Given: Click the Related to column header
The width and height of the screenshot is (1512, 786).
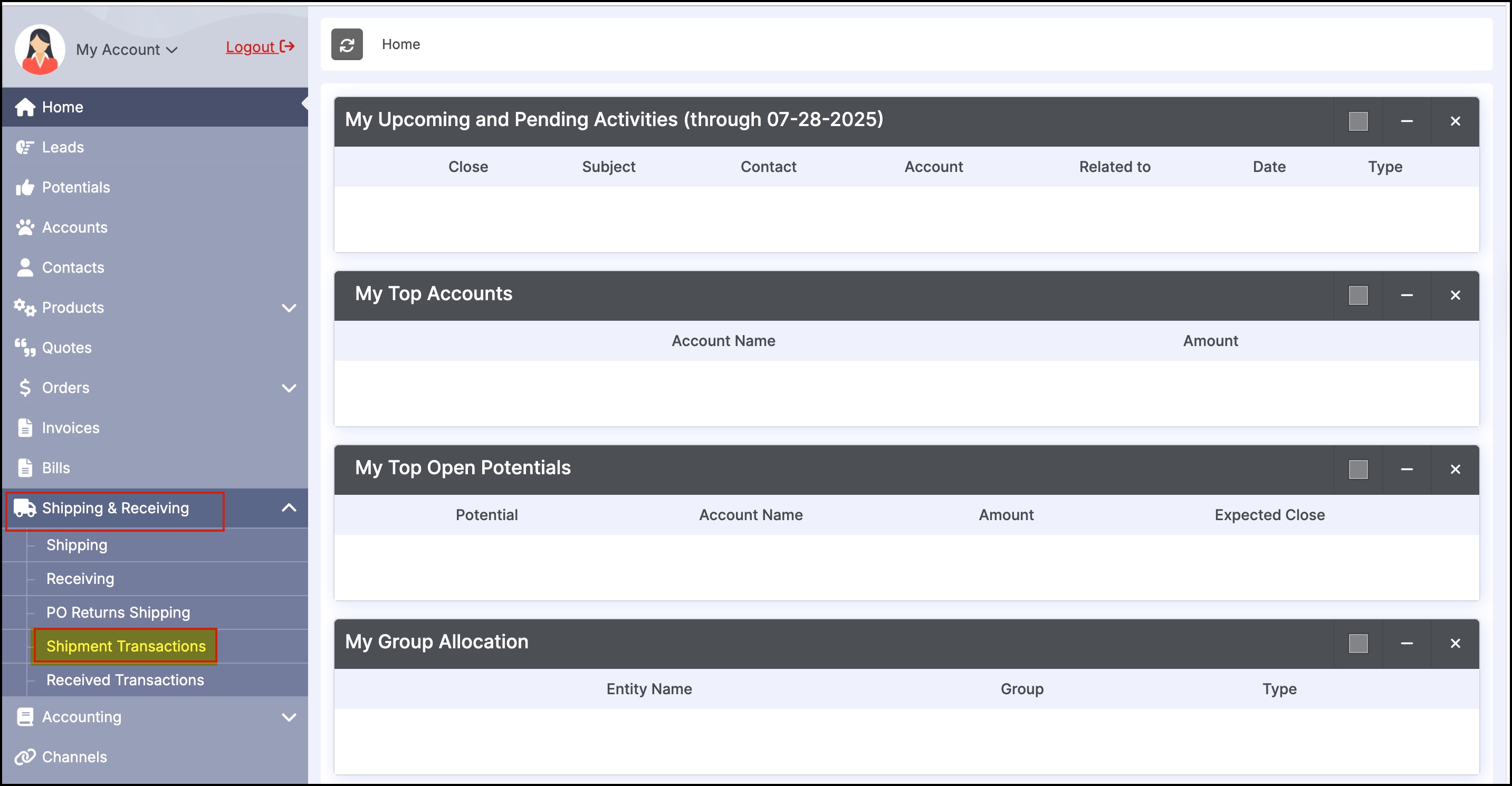Looking at the screenshot, I should coord(1115,167).
